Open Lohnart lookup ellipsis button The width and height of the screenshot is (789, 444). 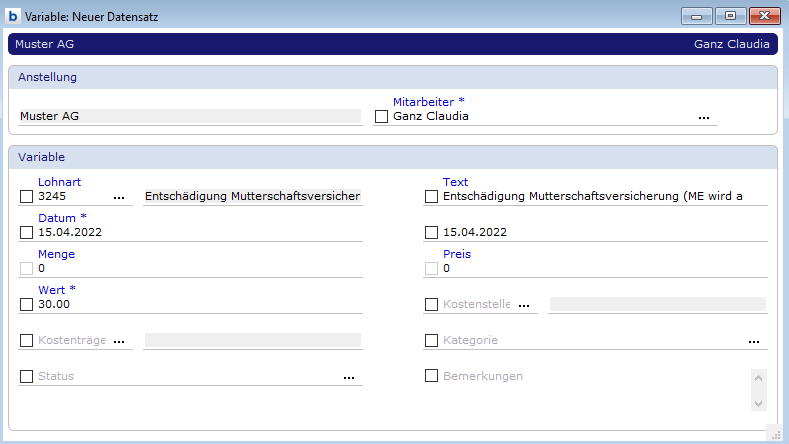click(120, 198)
